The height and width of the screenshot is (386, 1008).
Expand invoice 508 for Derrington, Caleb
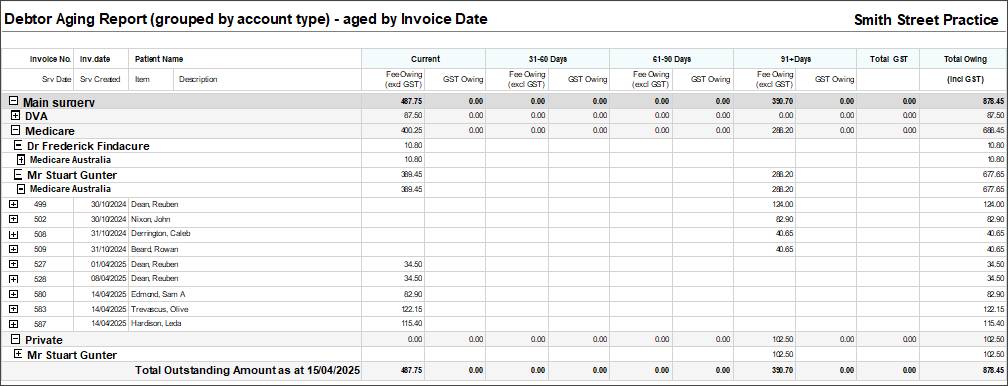tap(14, 234)
